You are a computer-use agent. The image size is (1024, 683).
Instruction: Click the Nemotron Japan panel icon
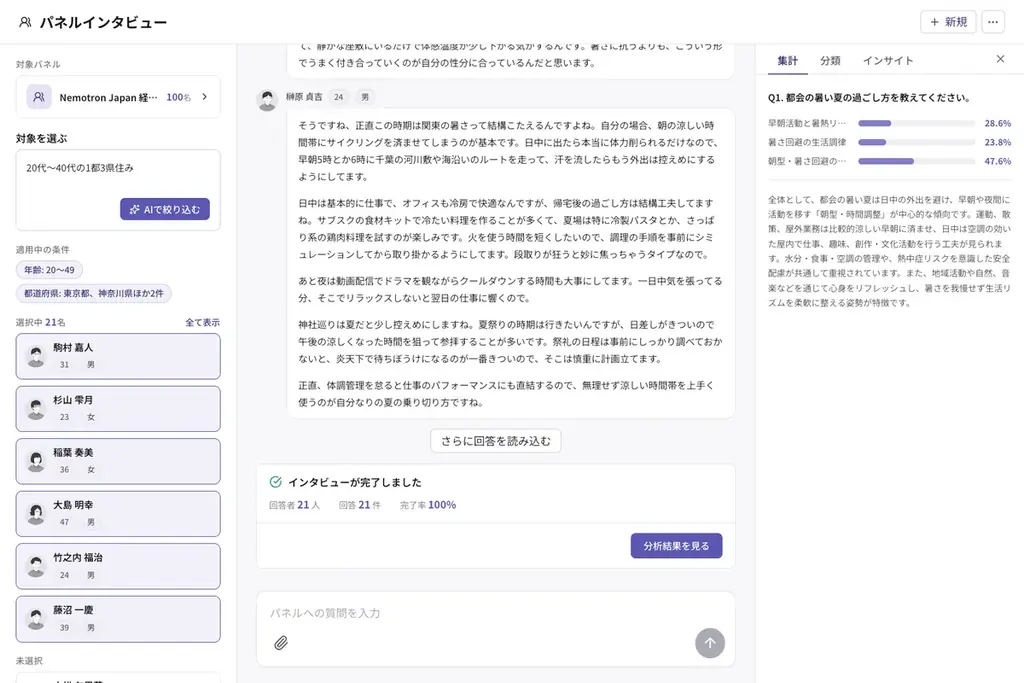(39, 97)
